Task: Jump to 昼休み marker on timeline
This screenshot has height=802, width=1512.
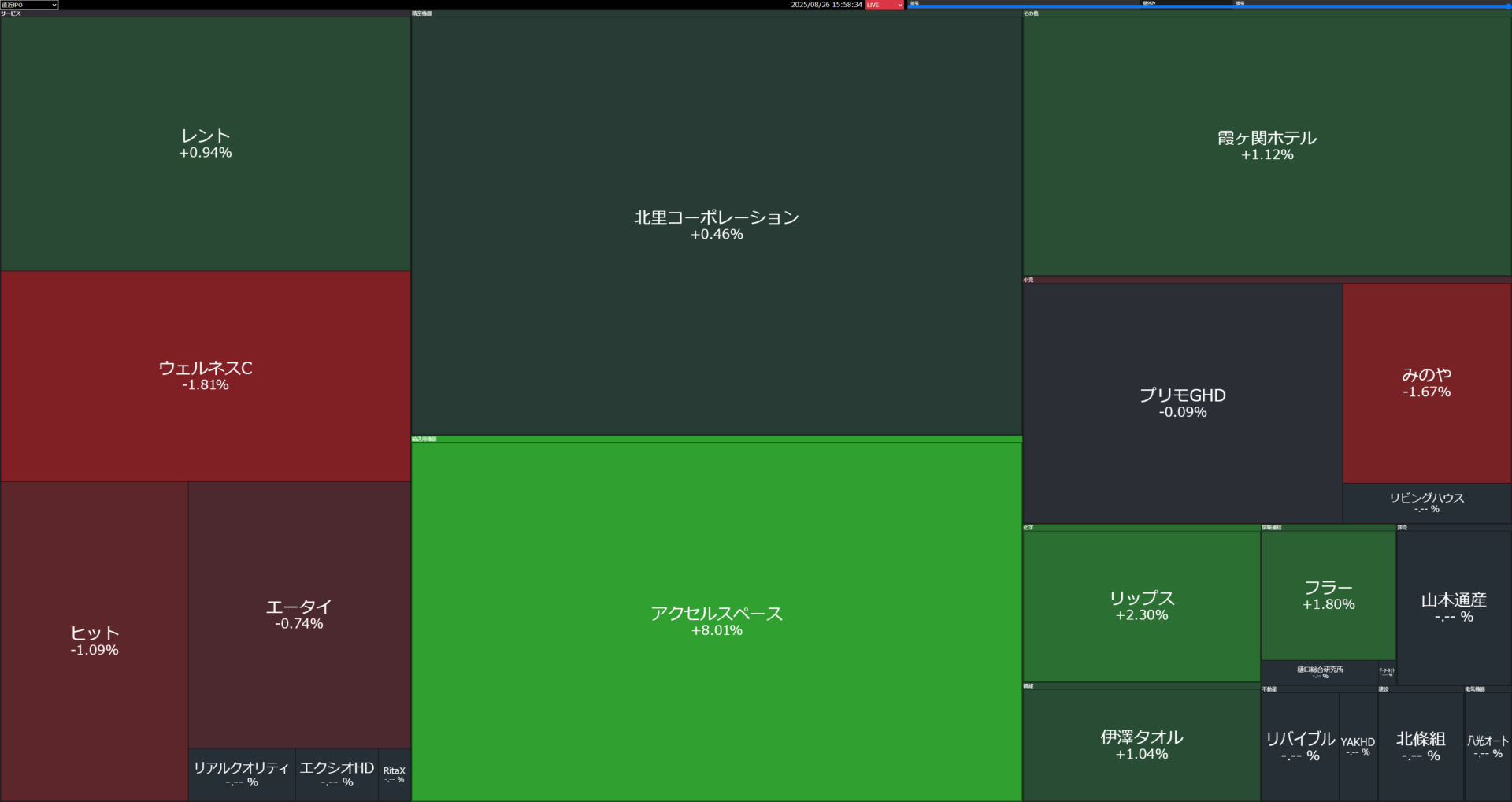Action: [1150, 3]
